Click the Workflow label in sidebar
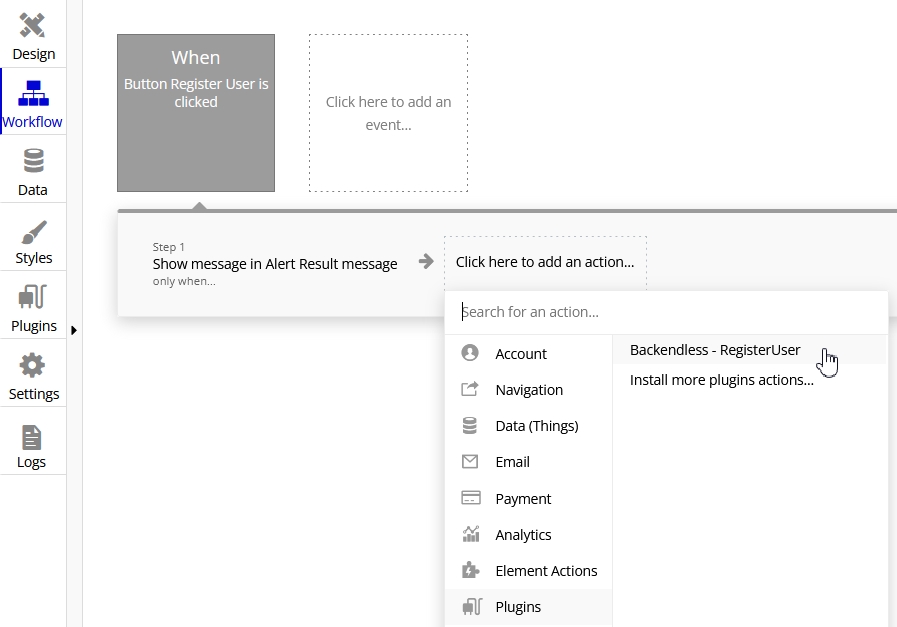The image size is (897, 627). [x=32, y=122]
